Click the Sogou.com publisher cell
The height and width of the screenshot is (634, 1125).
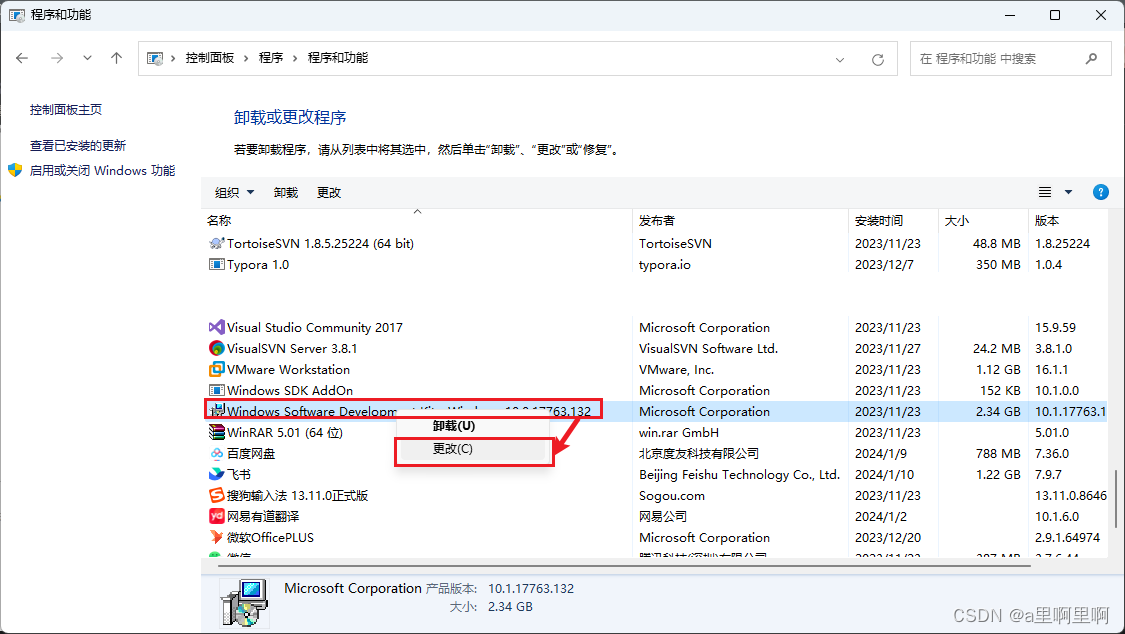point(672,496)
